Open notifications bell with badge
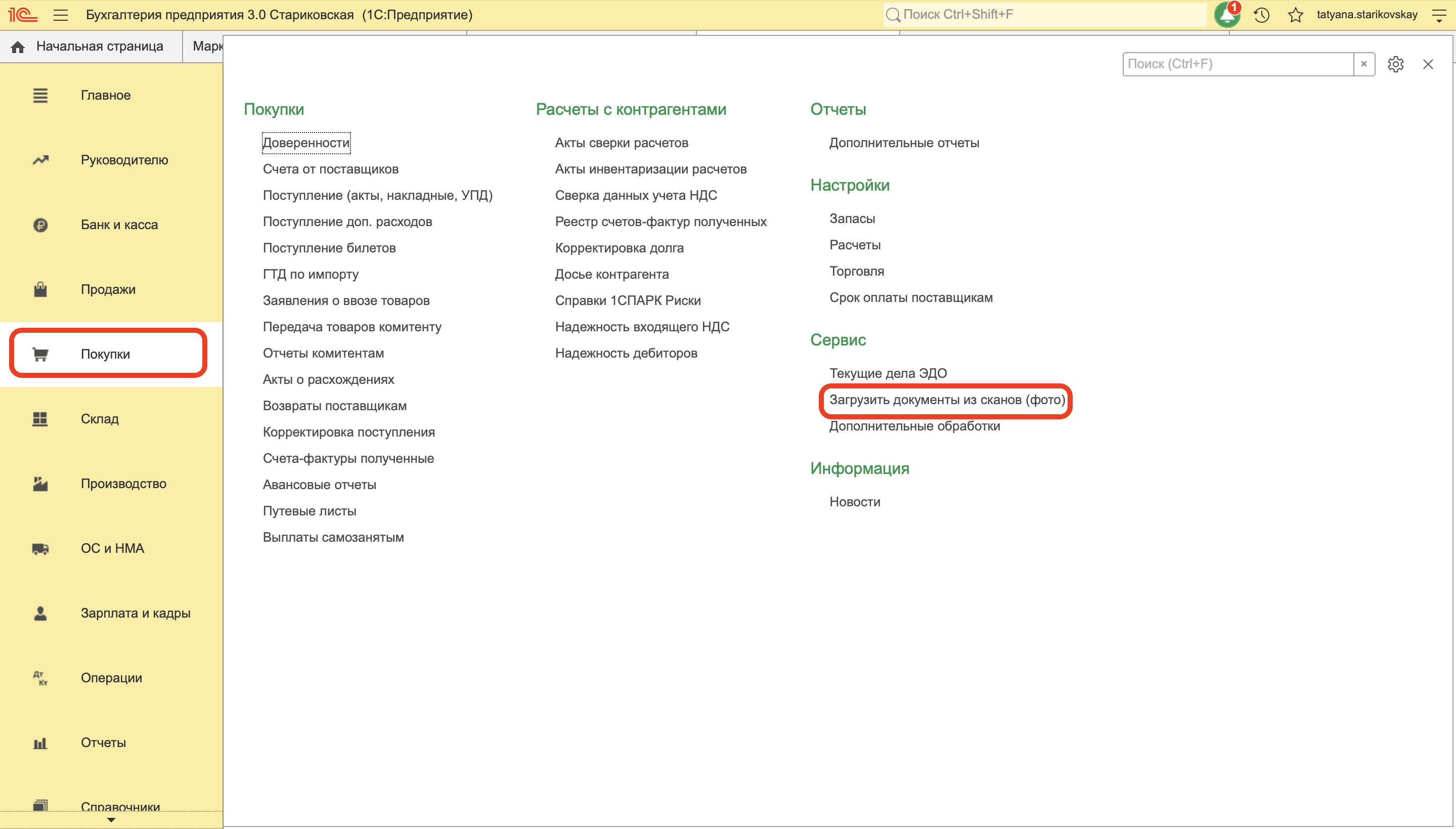Screen dimensions: 1456x829 coord(1227,15)
